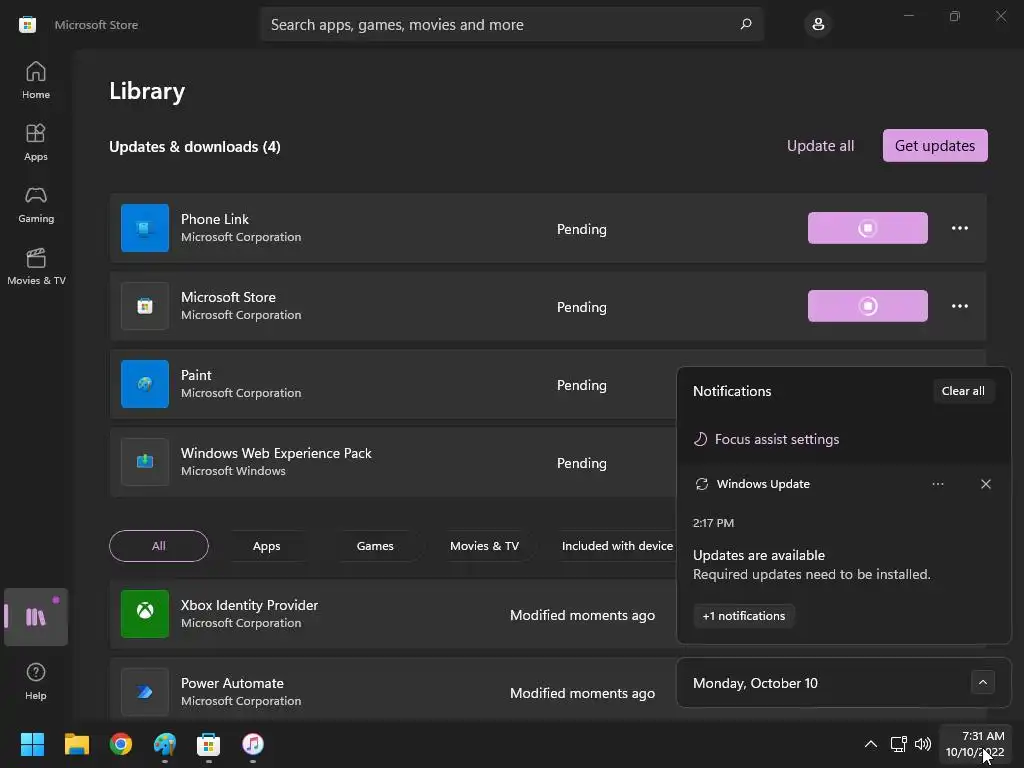The height and width of the screenshot is (768, 1024).
Task: Stop the Microsoft Store pending download
Action: click(x=867, y=306)
